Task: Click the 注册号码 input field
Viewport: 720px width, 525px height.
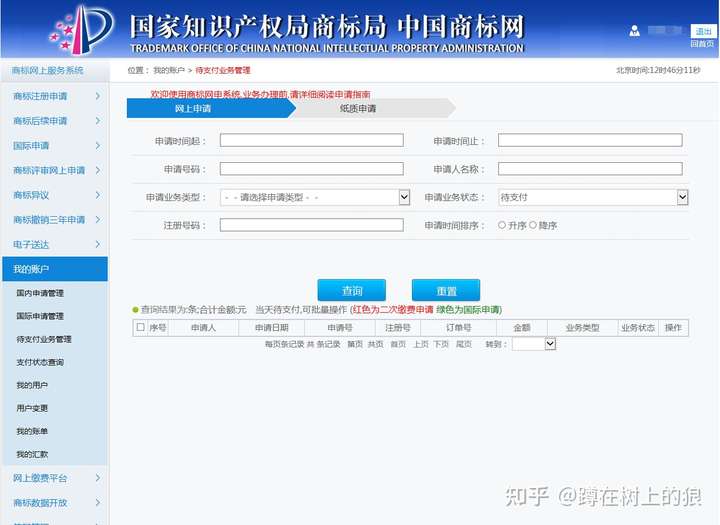Action: click(311, 225)
